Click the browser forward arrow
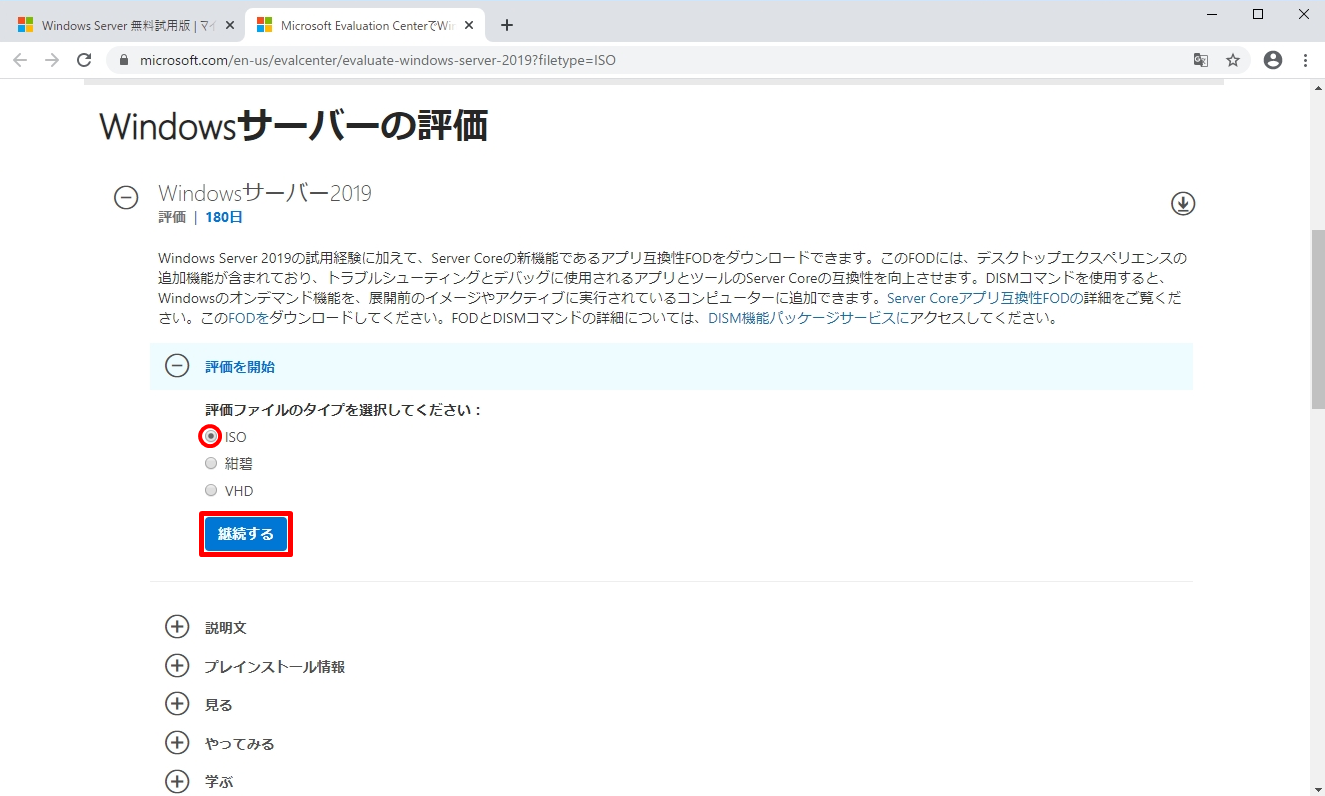Viewport: 1325px width, 796px height. (x=52, y=60)
